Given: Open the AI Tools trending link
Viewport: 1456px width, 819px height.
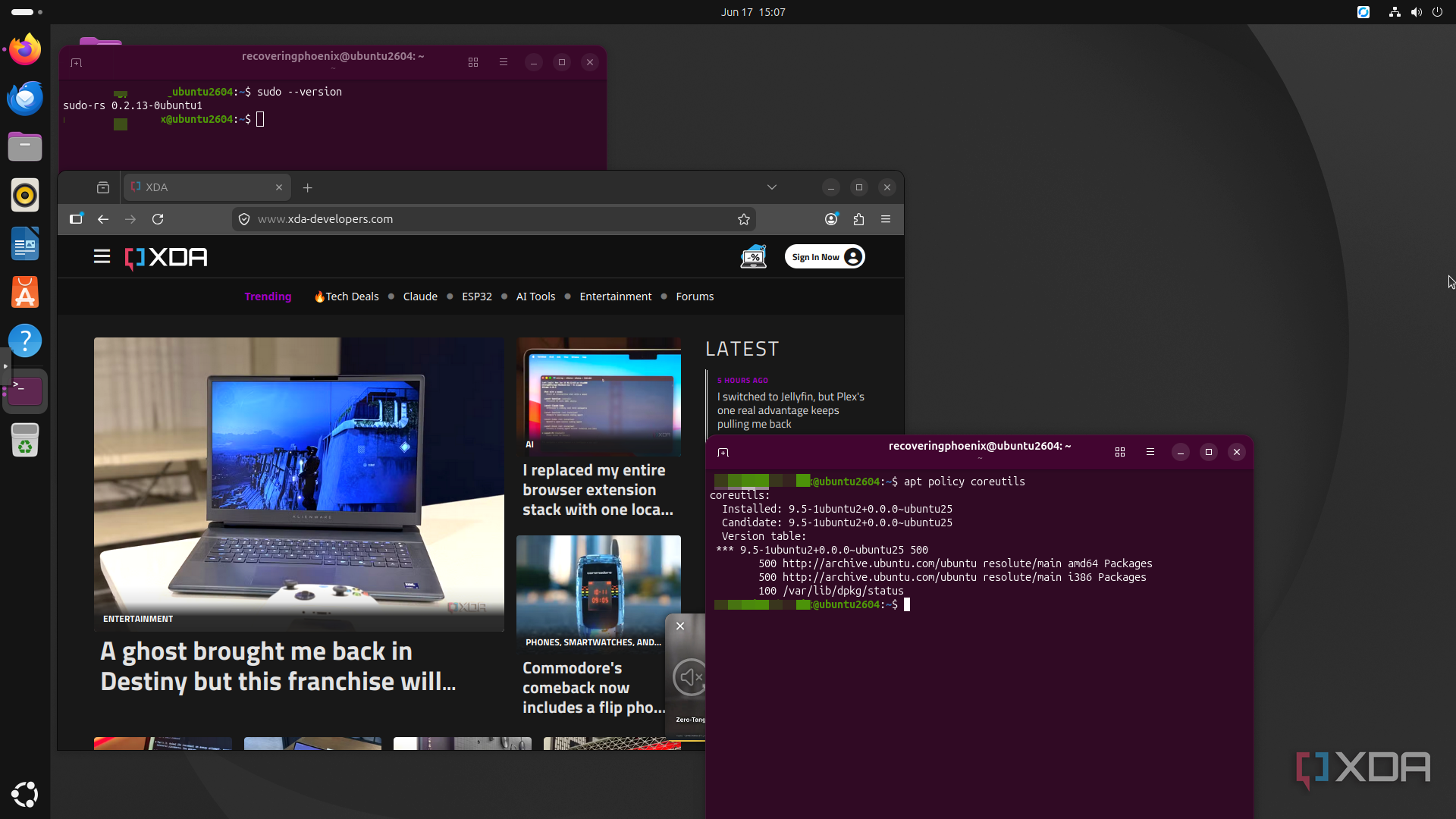Looking at the screenshot, I should 535,297.
